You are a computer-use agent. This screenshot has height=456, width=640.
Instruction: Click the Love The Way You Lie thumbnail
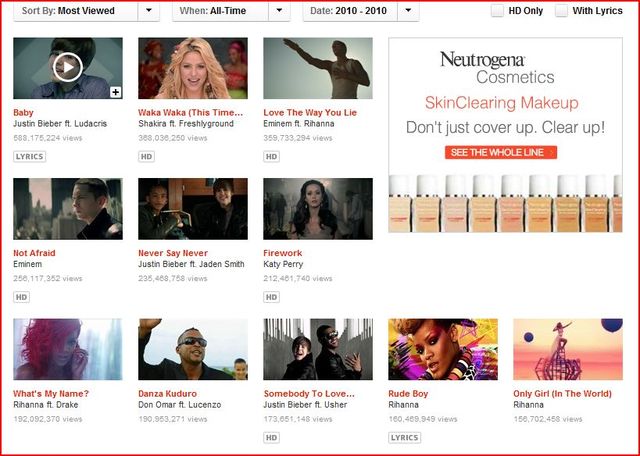[318, 68]
